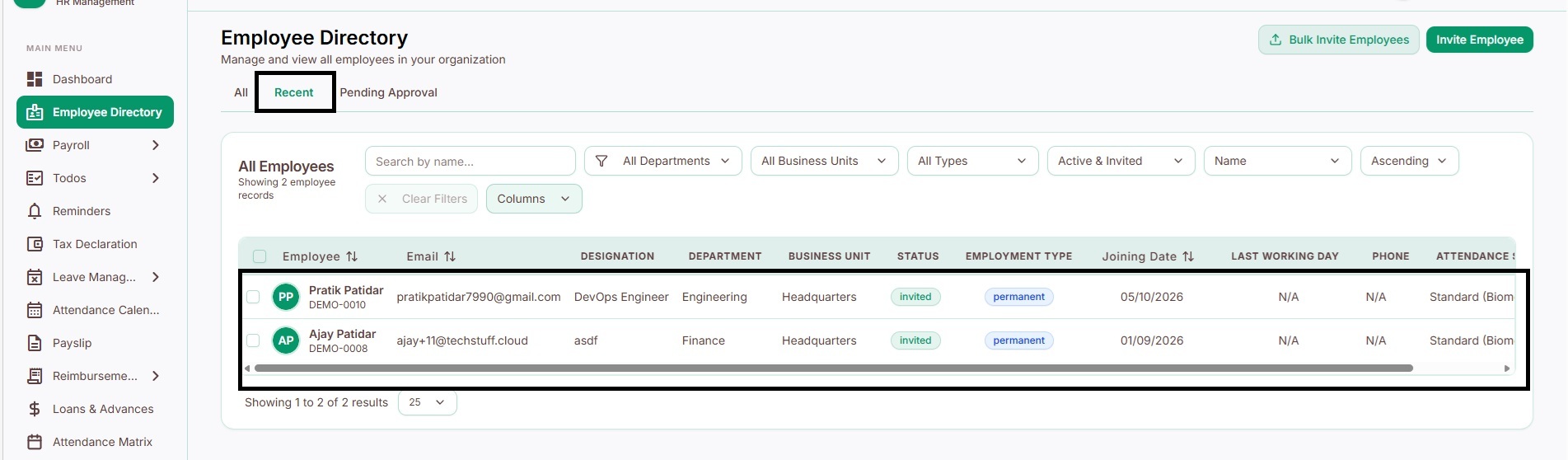This screenshot has width=1568, height=460.
Task: Open Tax Declaration menu item
Action: (95, 244)
